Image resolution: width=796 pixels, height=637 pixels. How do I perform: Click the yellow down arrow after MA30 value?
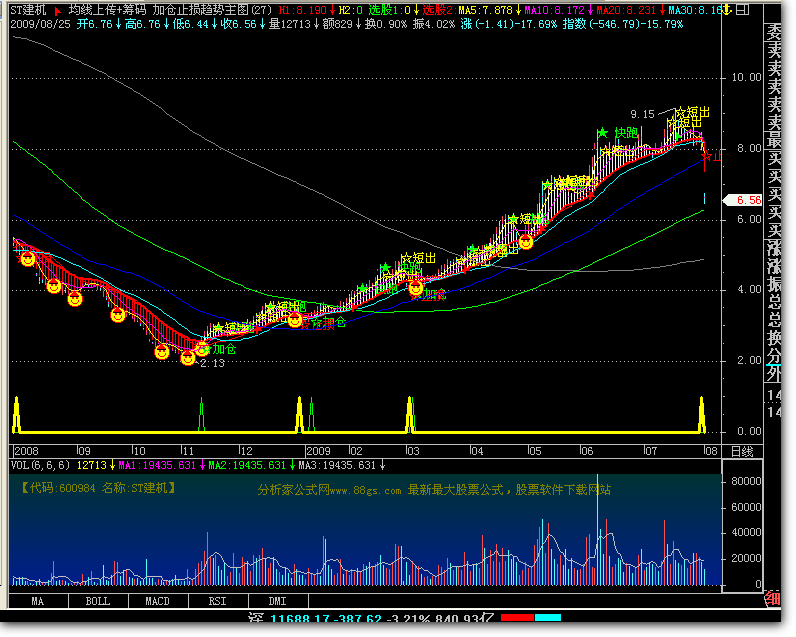(x=727, y=10)
